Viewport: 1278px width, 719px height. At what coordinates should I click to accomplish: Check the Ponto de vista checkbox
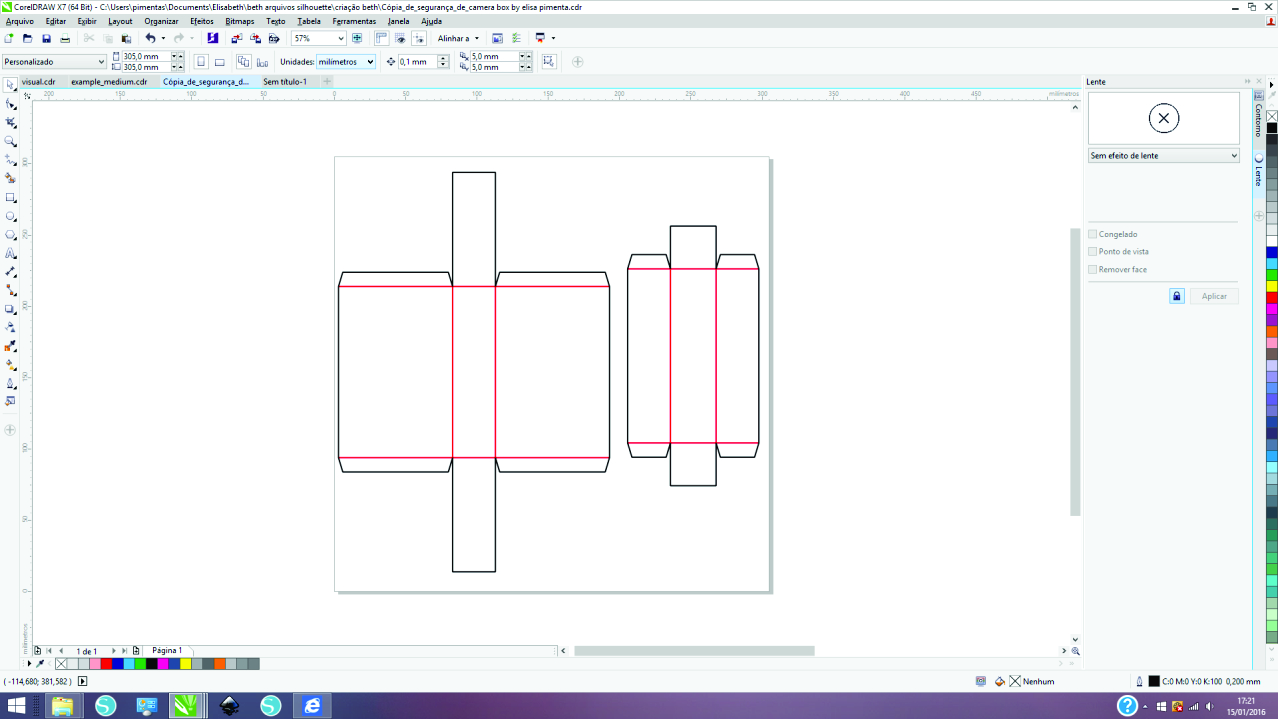1093,252
